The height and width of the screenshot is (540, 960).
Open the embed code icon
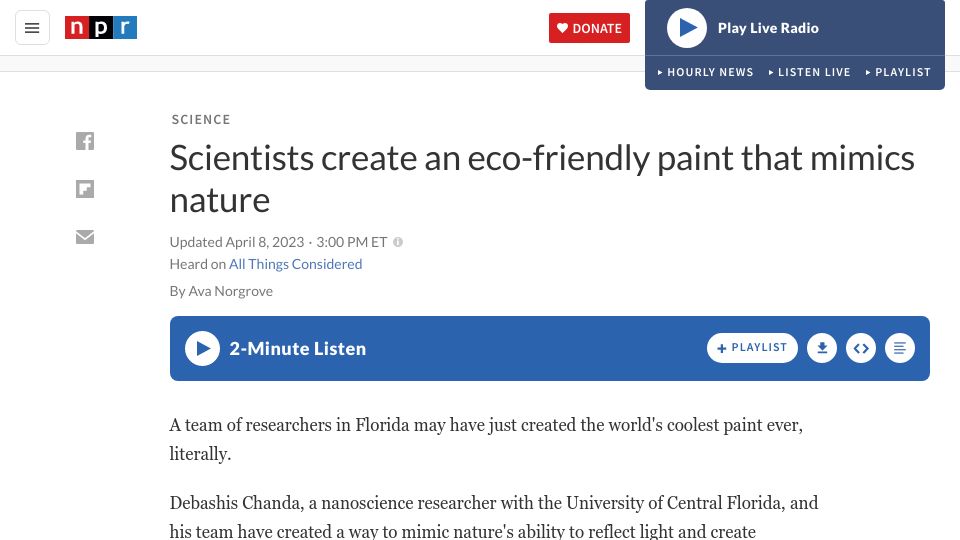click(861, 348)
